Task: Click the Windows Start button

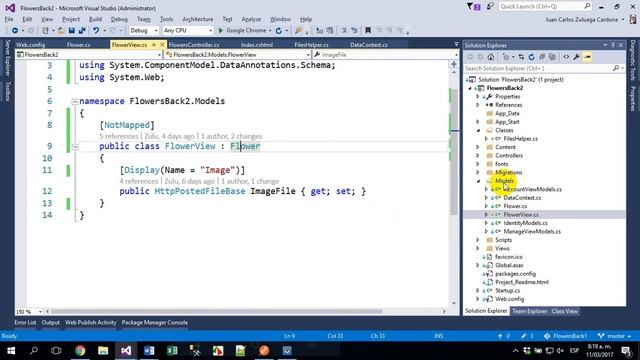Action: click(11, 350)
